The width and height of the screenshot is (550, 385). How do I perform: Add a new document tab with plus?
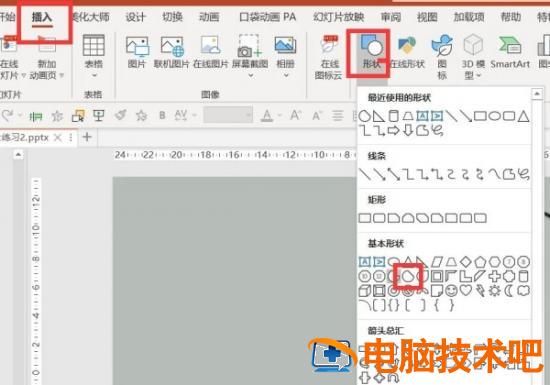click(x=87, y=137)
